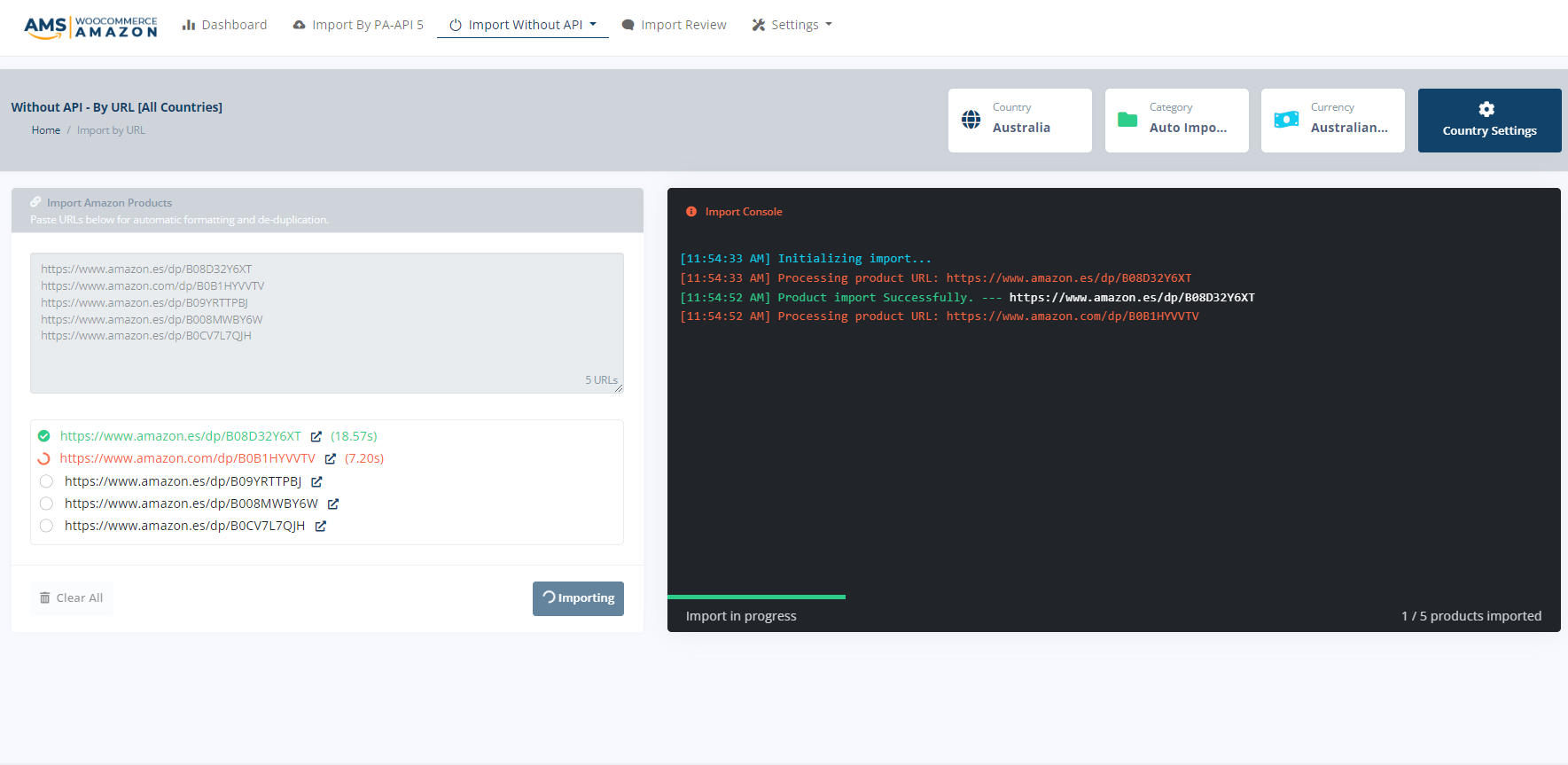Click the Importing button
The width and height of the screenshot is (1568, 765).
point(578,598)
